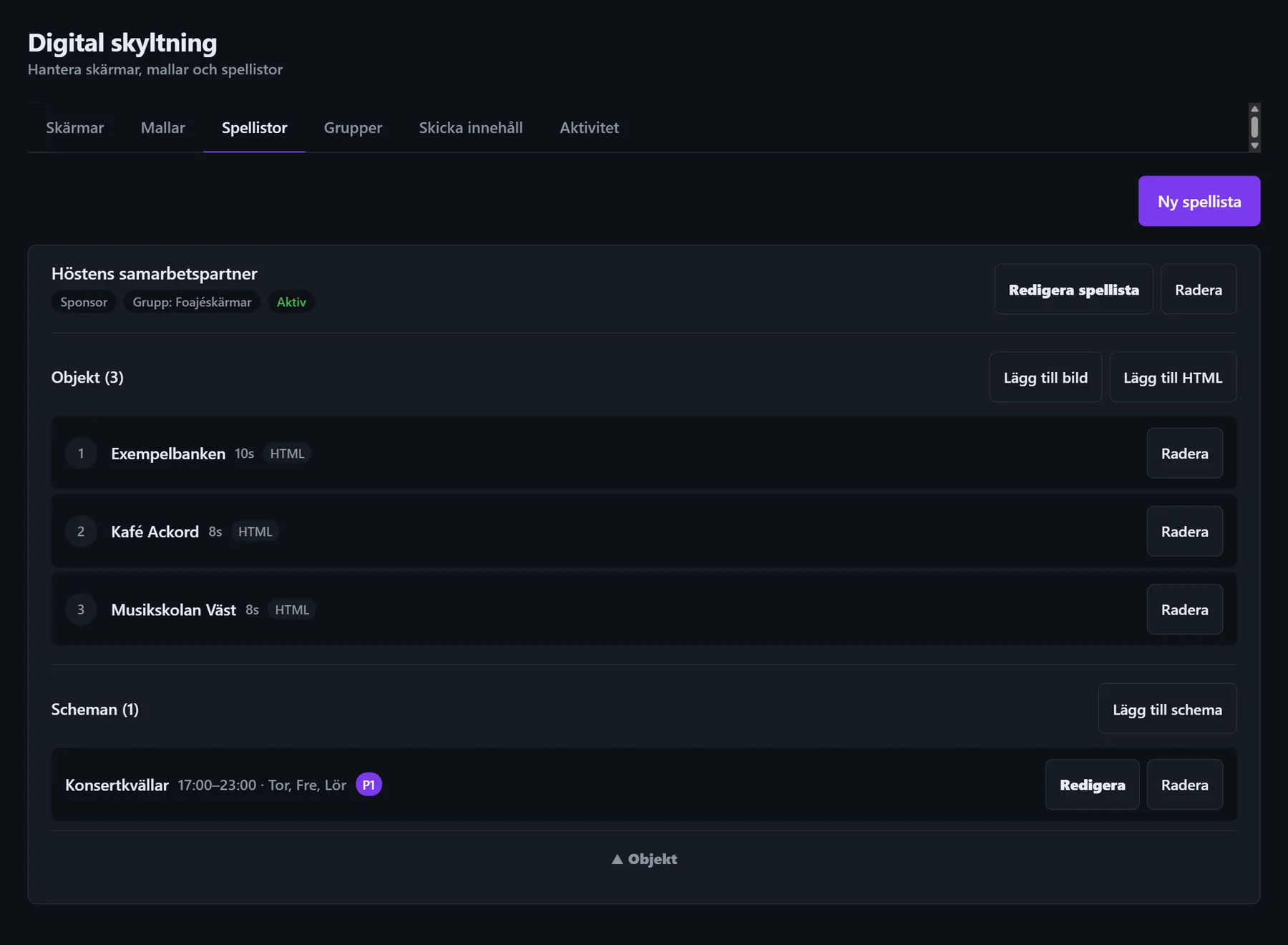This screenshot has width=1288, height=945.
Task: Select the Spellistor tab
Action: click(254, 127)
